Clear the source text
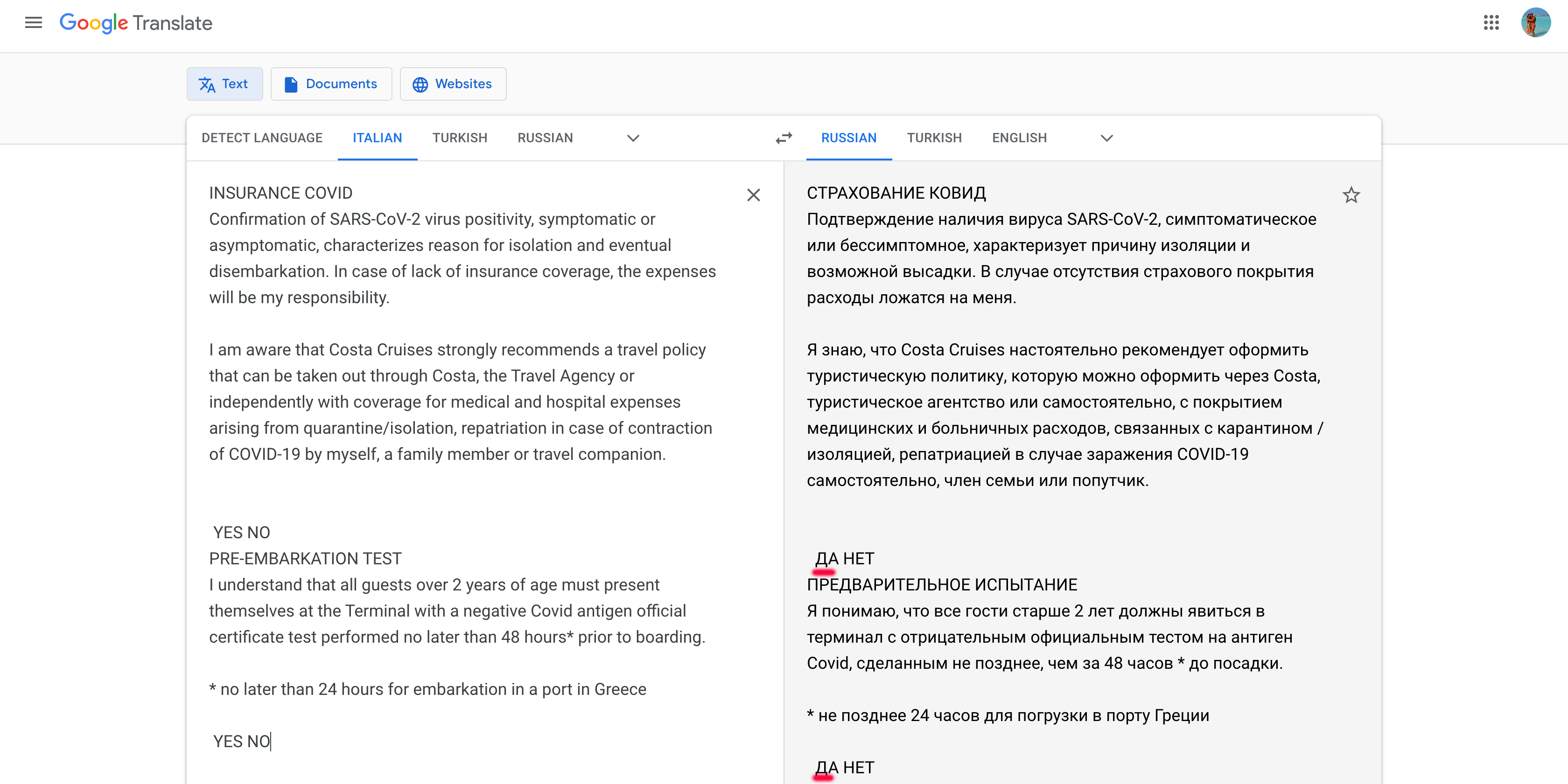The height and width of the screenshot is (784, 1568). [753, 194]
